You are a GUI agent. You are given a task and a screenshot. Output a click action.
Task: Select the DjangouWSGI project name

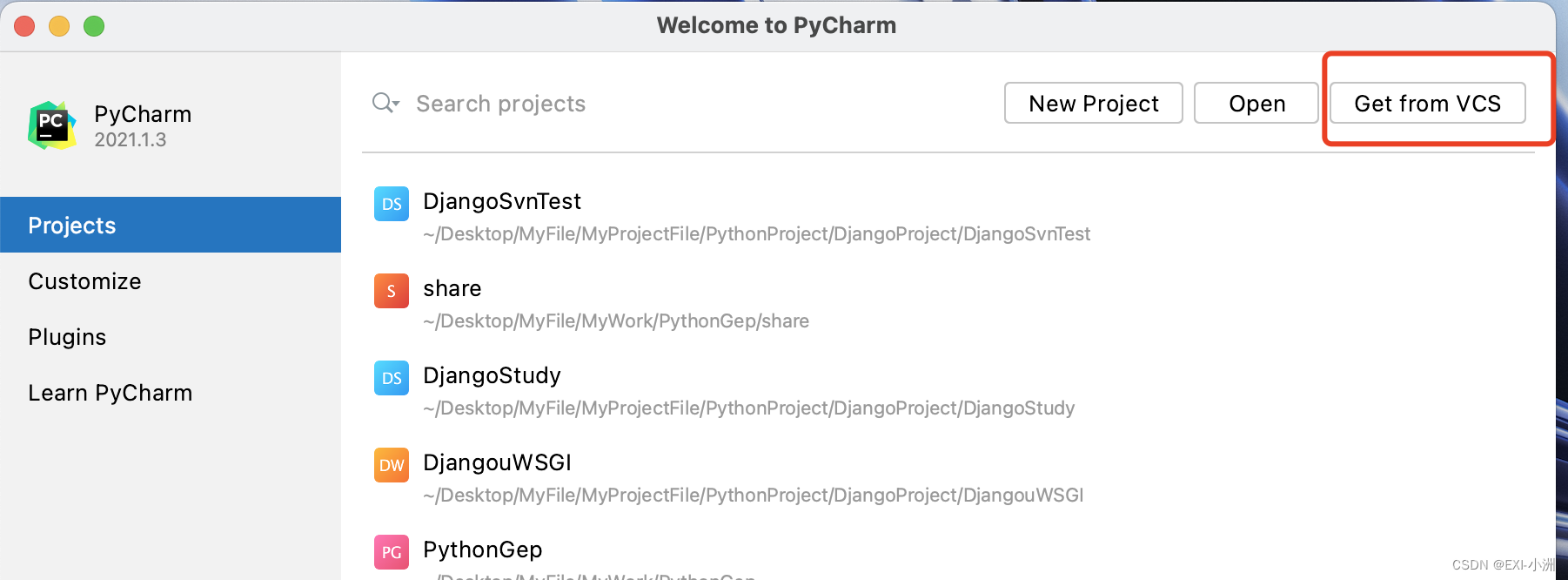coord(497,462)
